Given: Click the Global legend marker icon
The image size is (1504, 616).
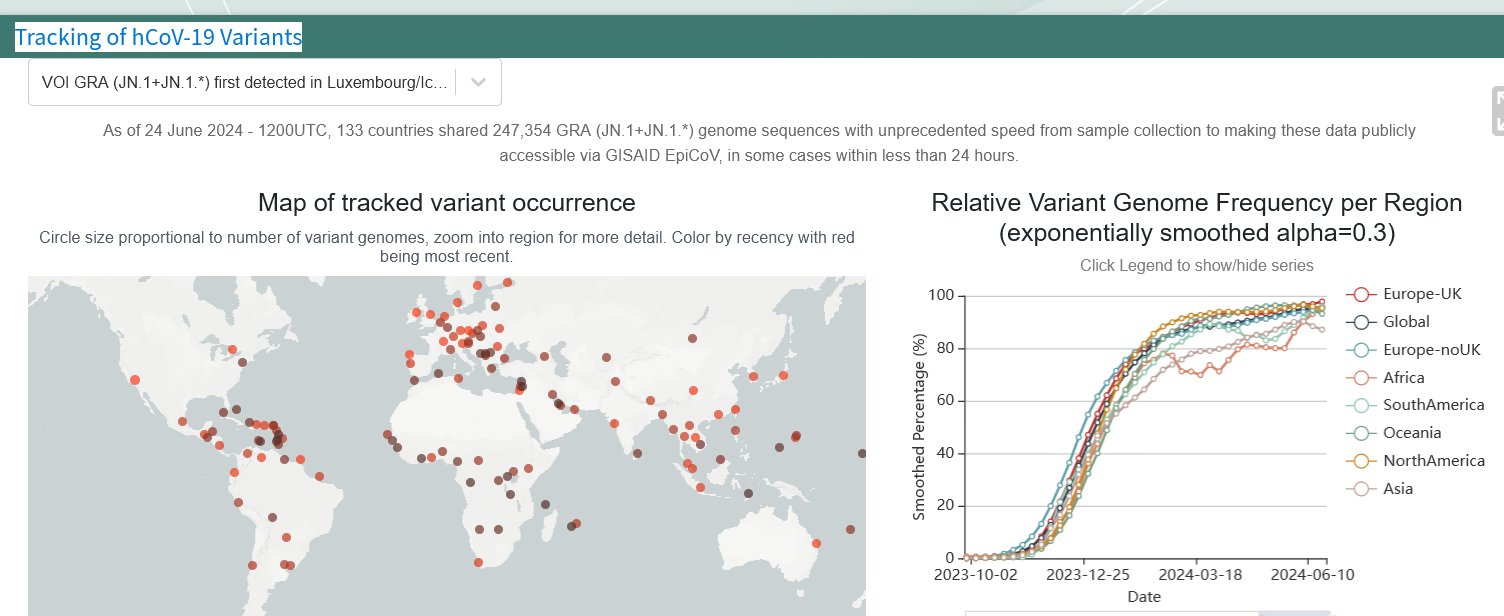Looking at the screenshot, I should click(1361, 322).
